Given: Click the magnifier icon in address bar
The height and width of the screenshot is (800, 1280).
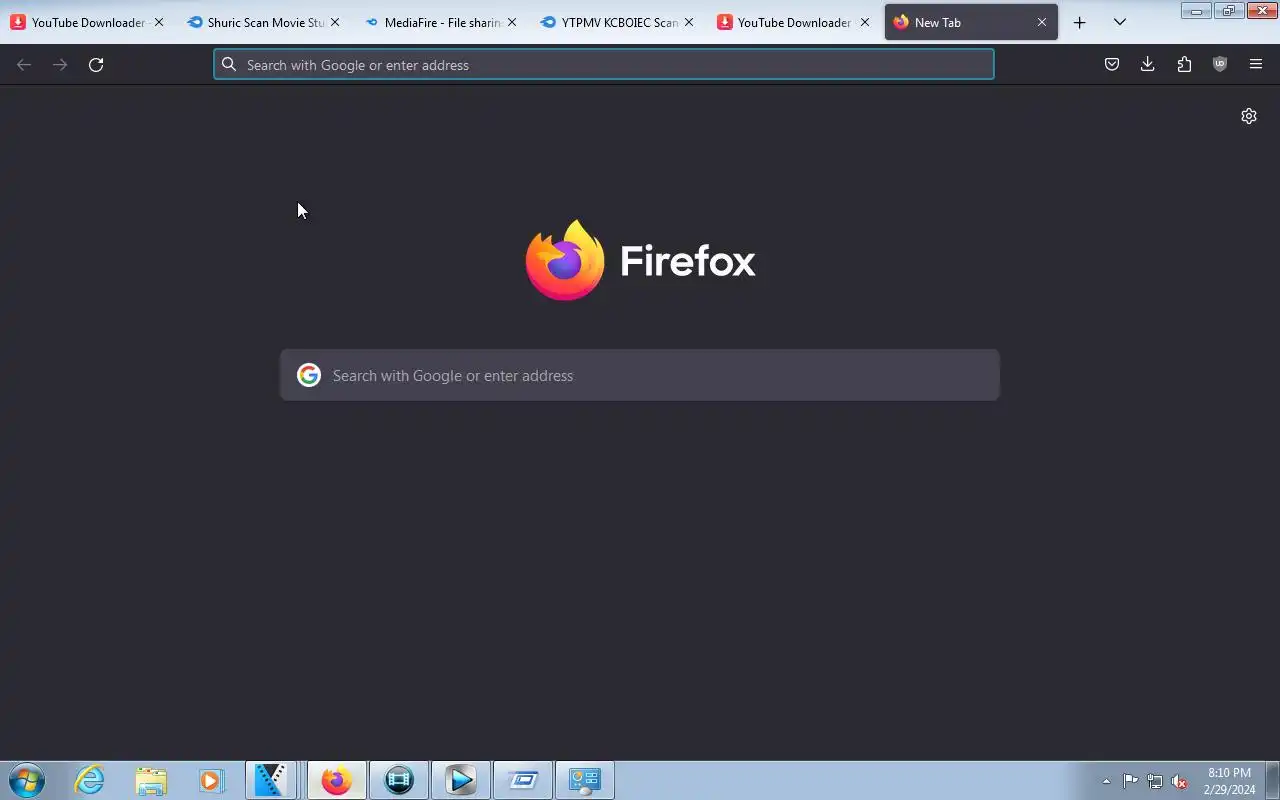Looking at the screenshot, I should pos(229,65).
